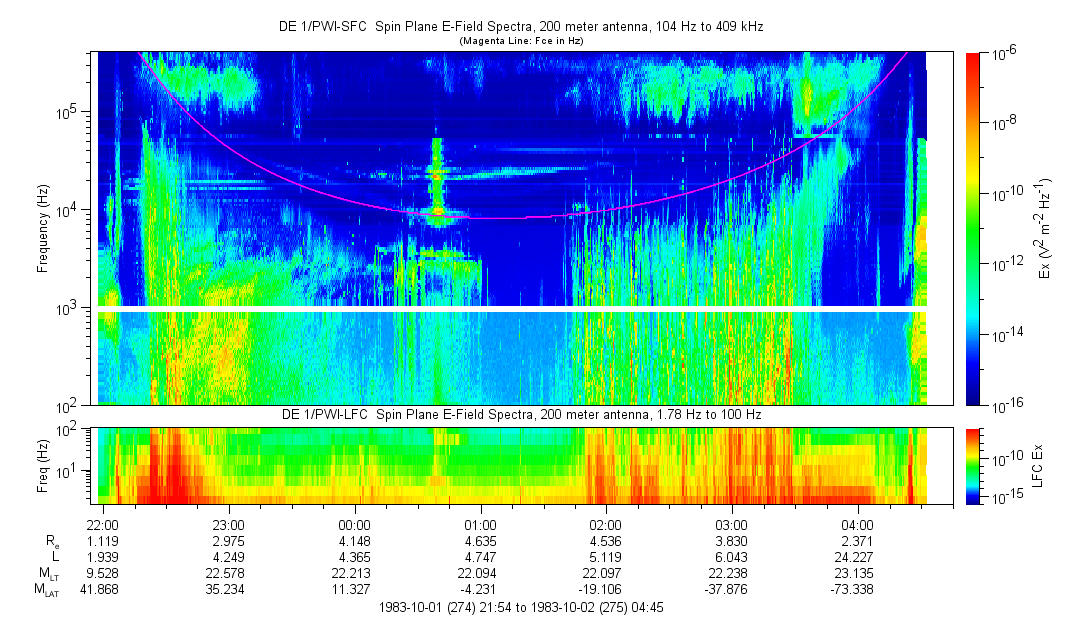
Task: Click the SFC plot title text
Action: click(x=521, y=26)
